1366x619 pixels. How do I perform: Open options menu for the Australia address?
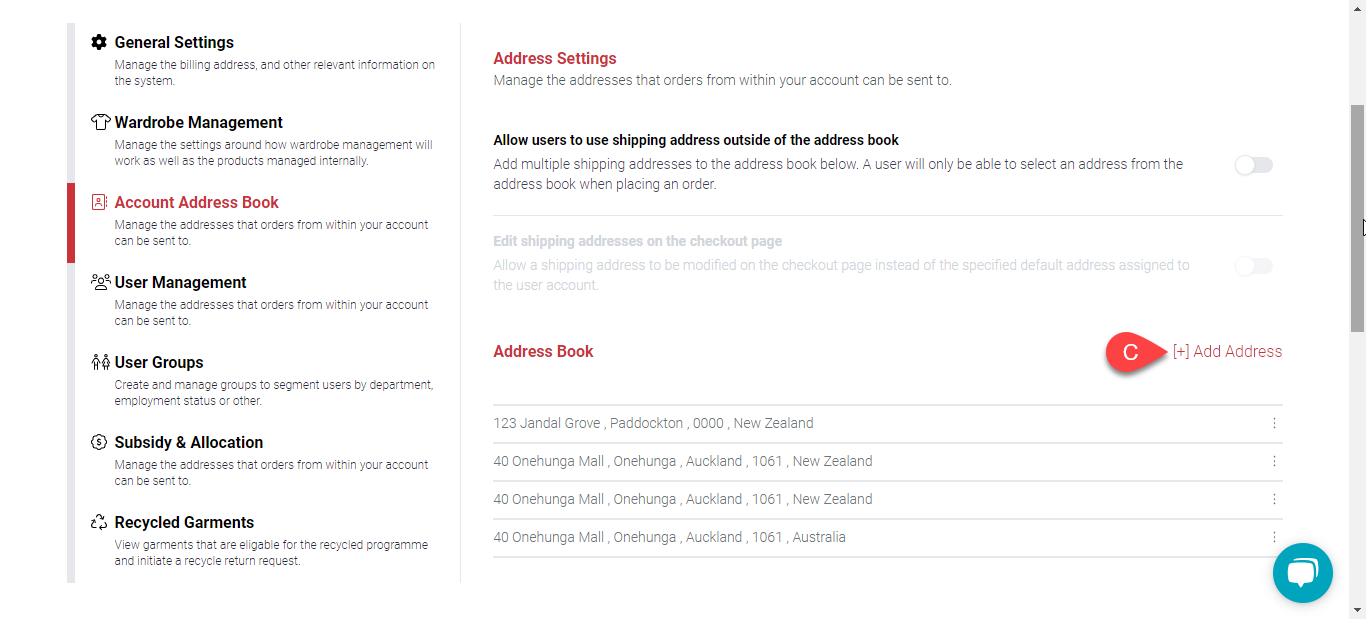[x=1274, y=537]
